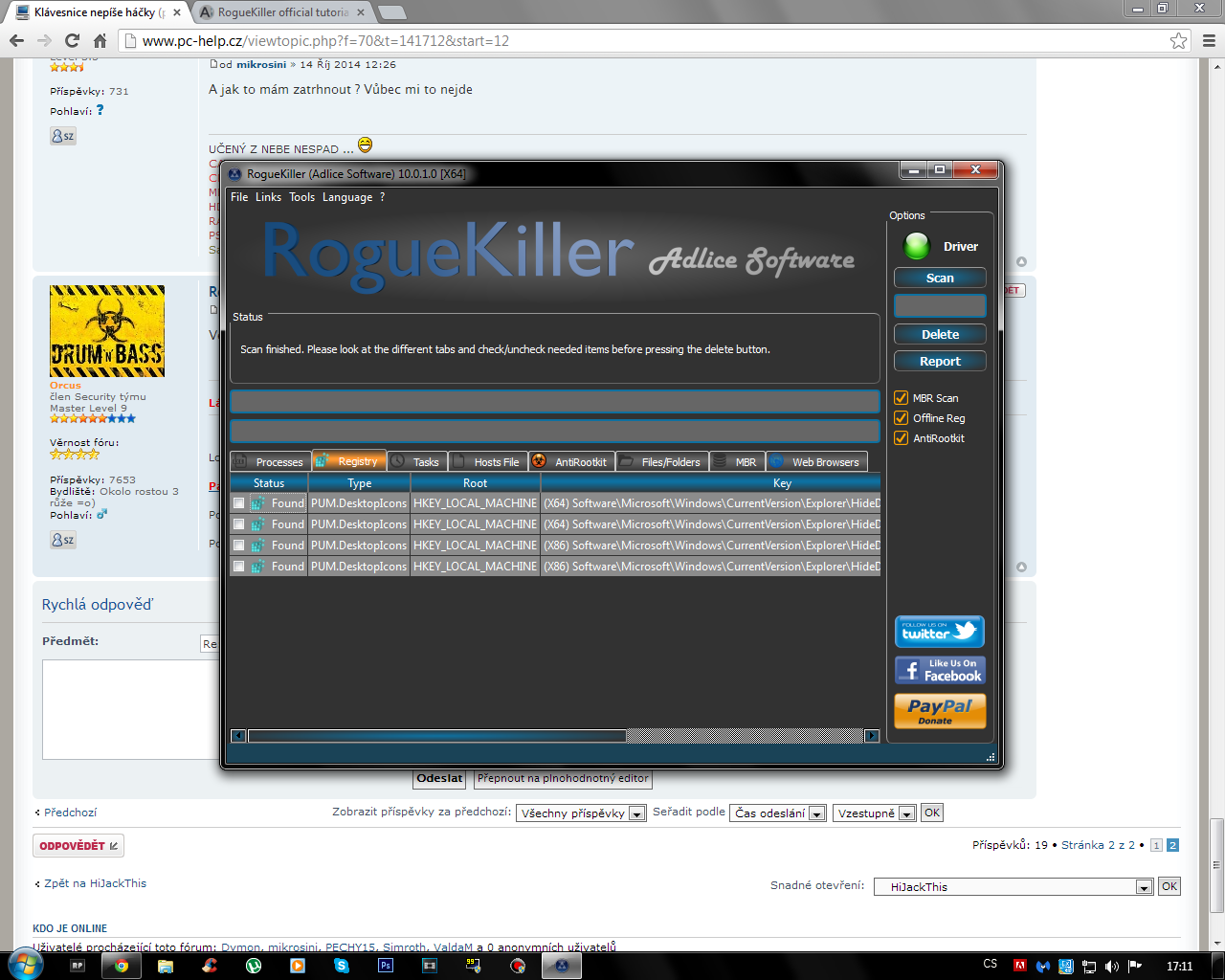Uncheck the AntiRootkit option checkbox
The height and width of the screenshot is (980, 1225).
pos(901,437)
